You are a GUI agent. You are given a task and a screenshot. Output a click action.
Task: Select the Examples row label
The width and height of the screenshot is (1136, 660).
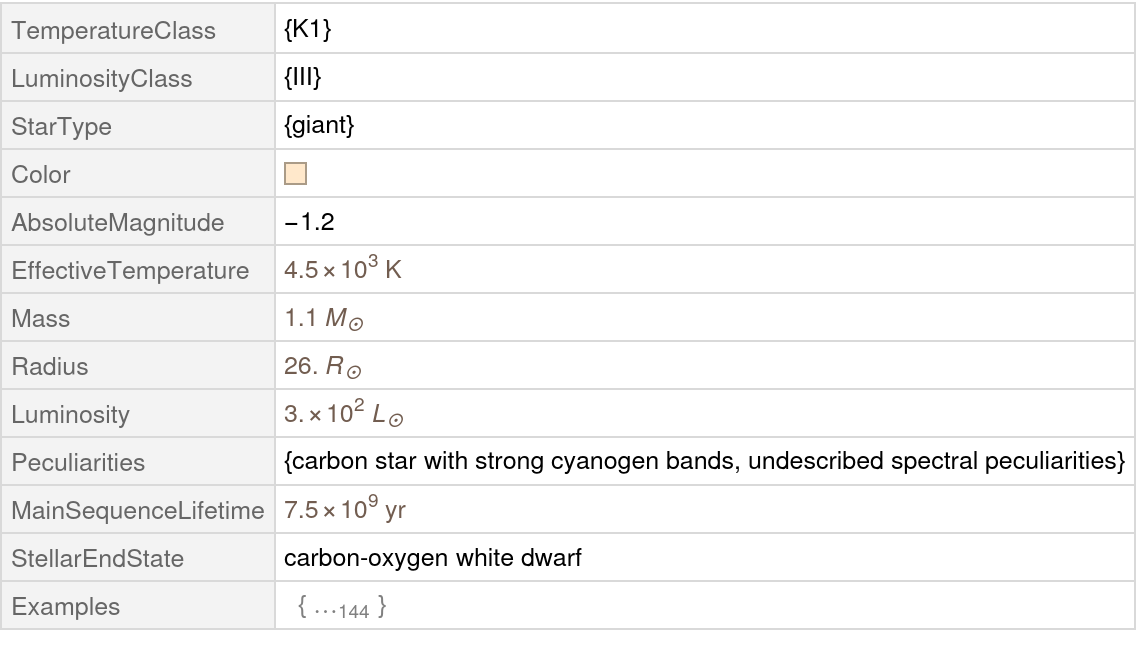point(65,607)
